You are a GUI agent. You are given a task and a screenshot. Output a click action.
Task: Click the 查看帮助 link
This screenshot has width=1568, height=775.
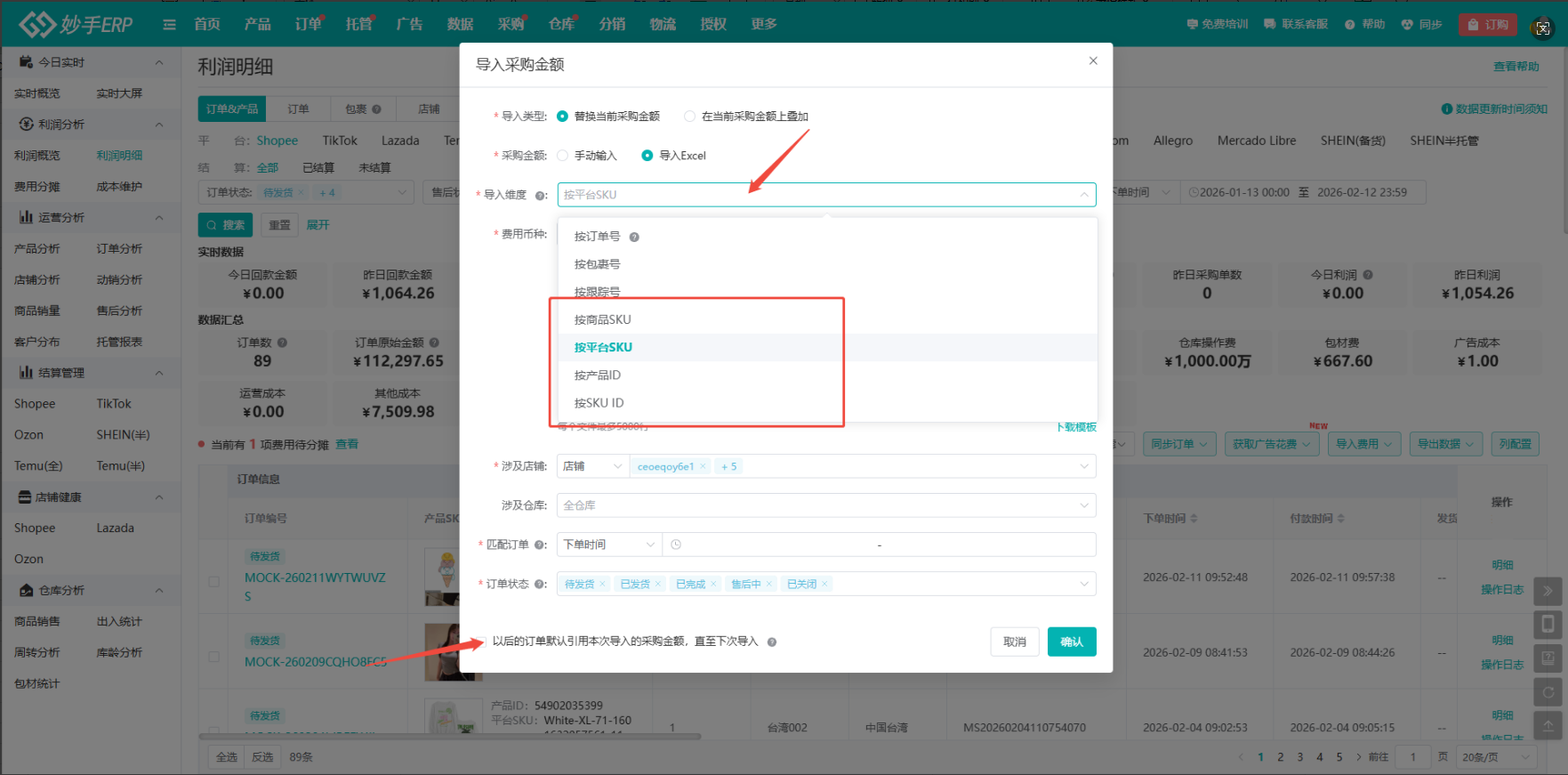point(1516,66)
